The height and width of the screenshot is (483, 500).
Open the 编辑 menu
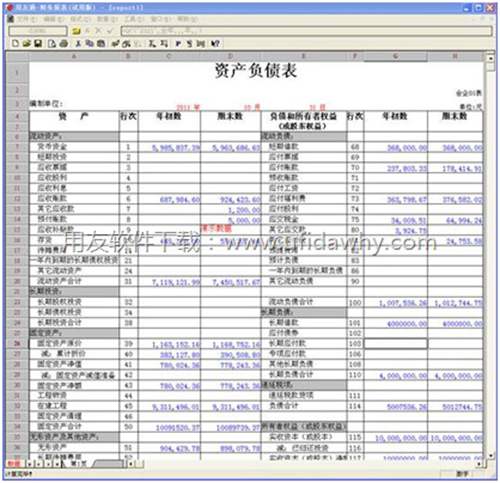53,19
